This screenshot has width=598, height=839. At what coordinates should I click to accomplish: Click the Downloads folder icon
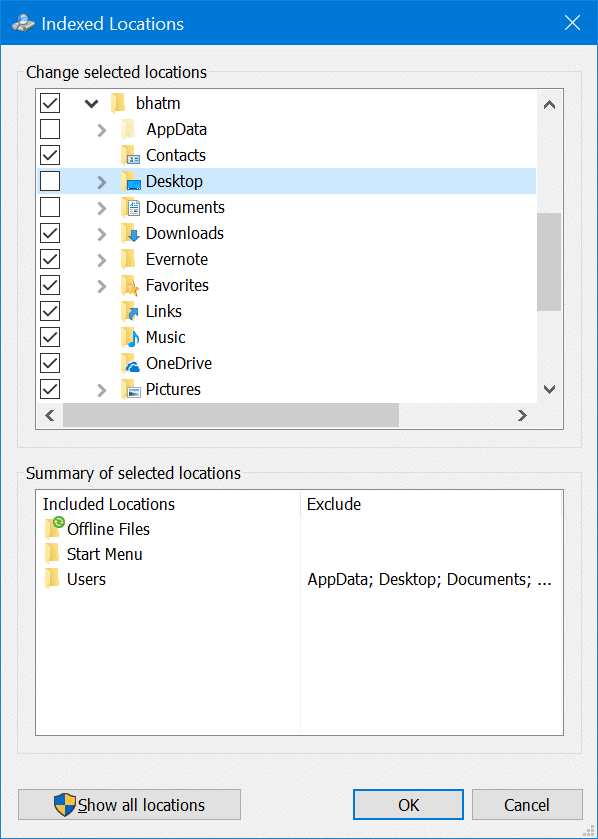click(x=131, y=234)
